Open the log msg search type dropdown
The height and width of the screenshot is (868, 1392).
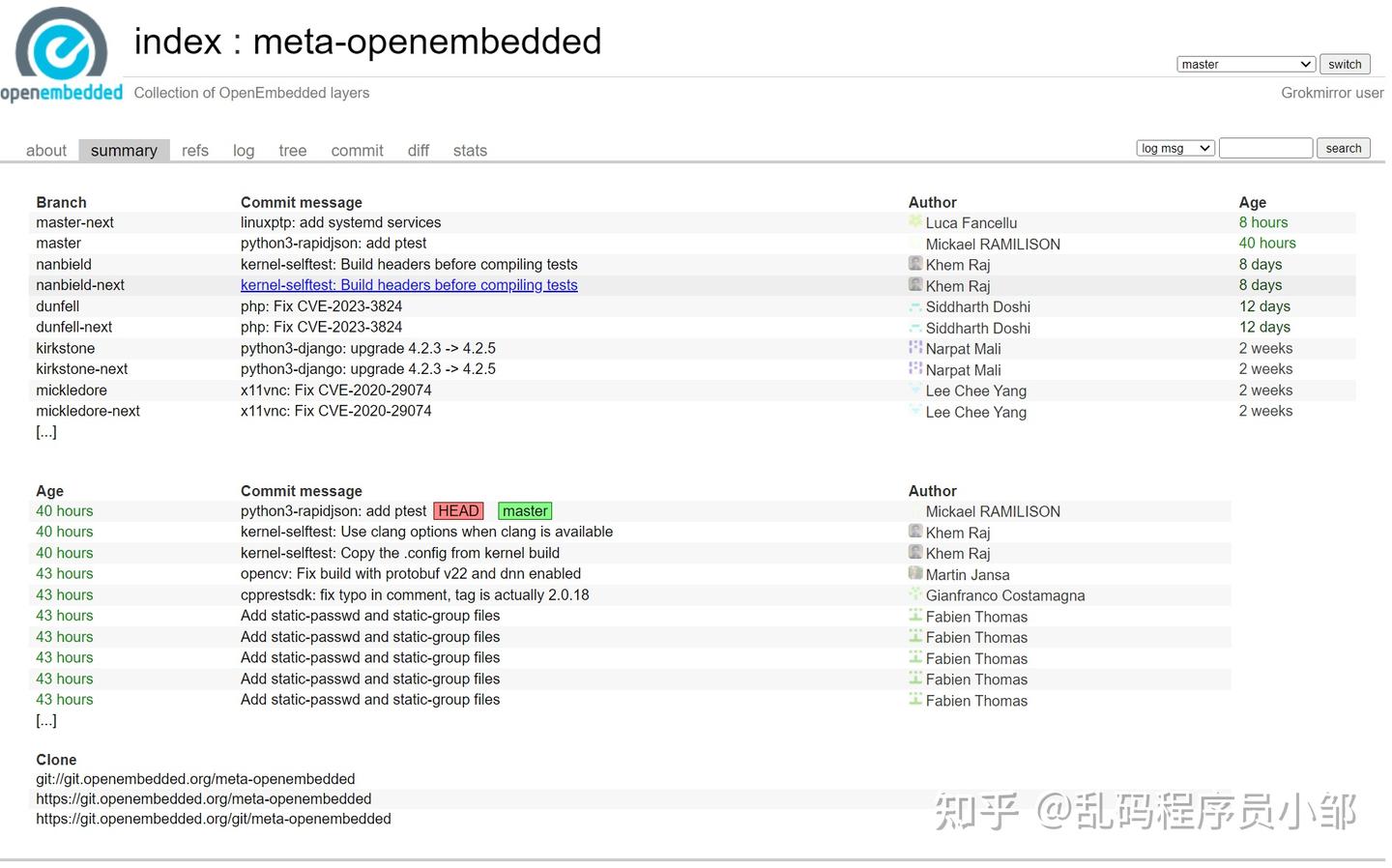[1174, 147]
